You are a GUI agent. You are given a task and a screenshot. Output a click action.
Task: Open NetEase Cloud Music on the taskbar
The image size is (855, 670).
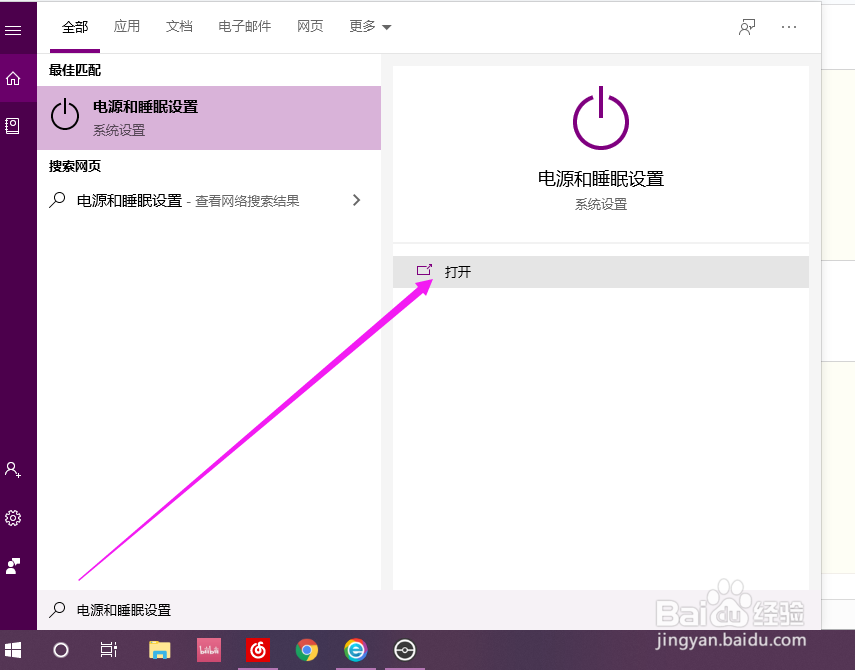tap(258, 650)
